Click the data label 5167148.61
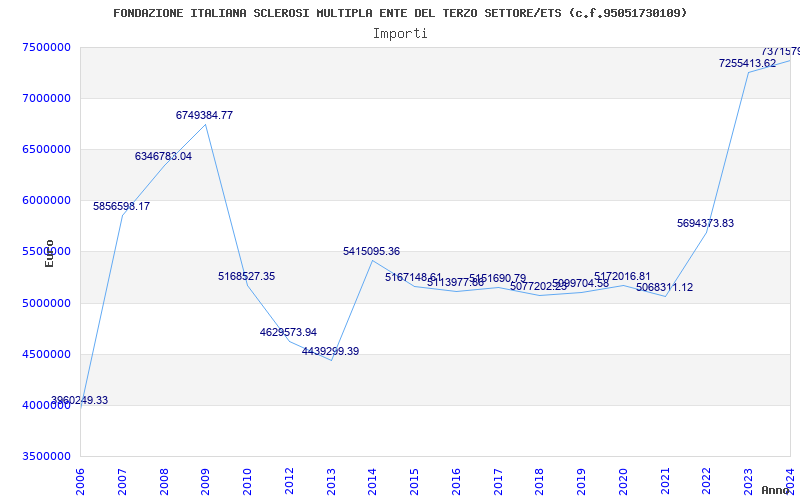800x500 pixels. point(413,278)
